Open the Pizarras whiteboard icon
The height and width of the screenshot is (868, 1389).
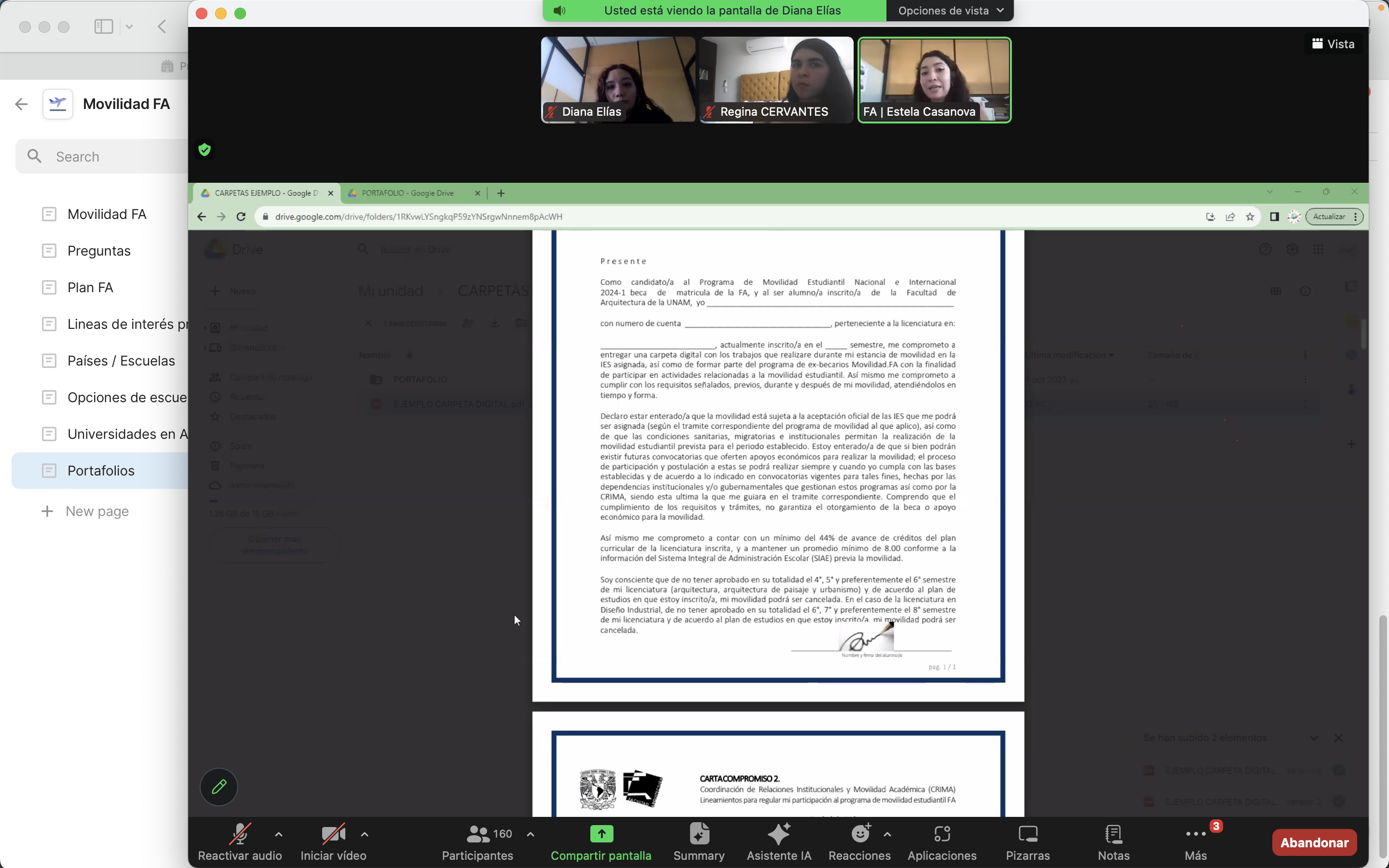[1027, 834]
